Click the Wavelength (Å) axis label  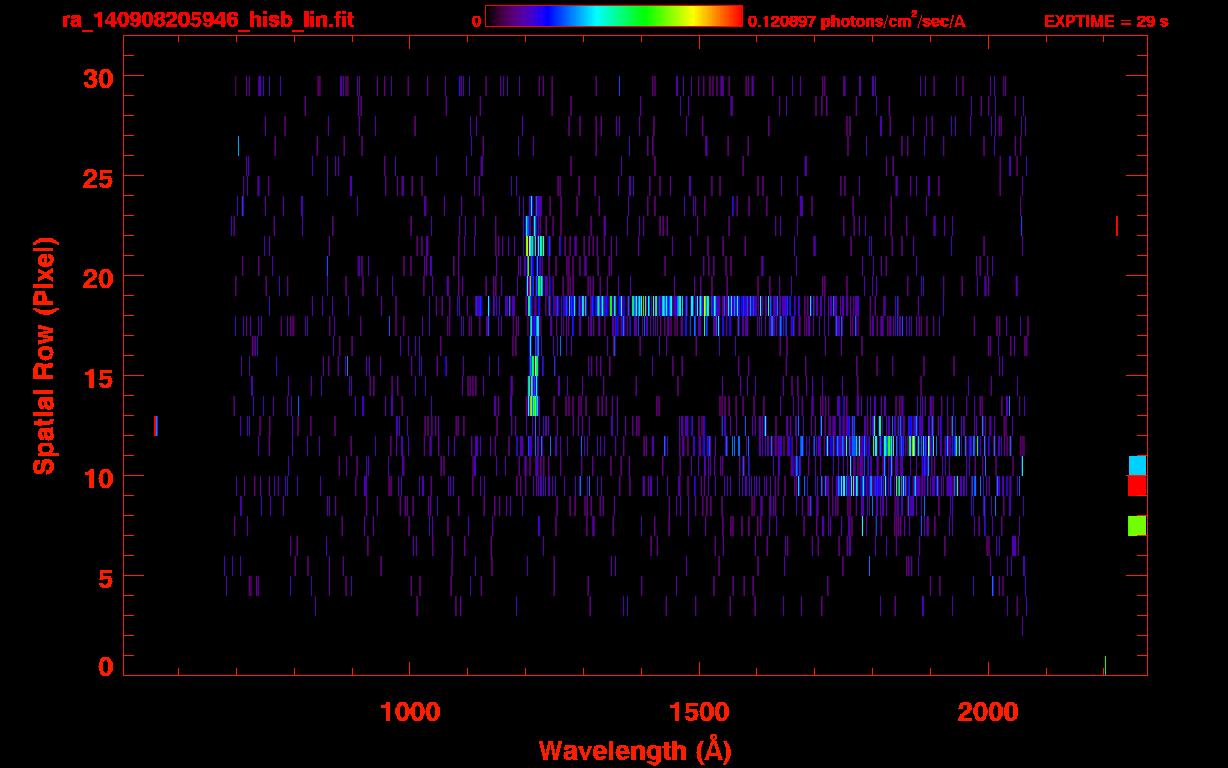coord(635,750)
